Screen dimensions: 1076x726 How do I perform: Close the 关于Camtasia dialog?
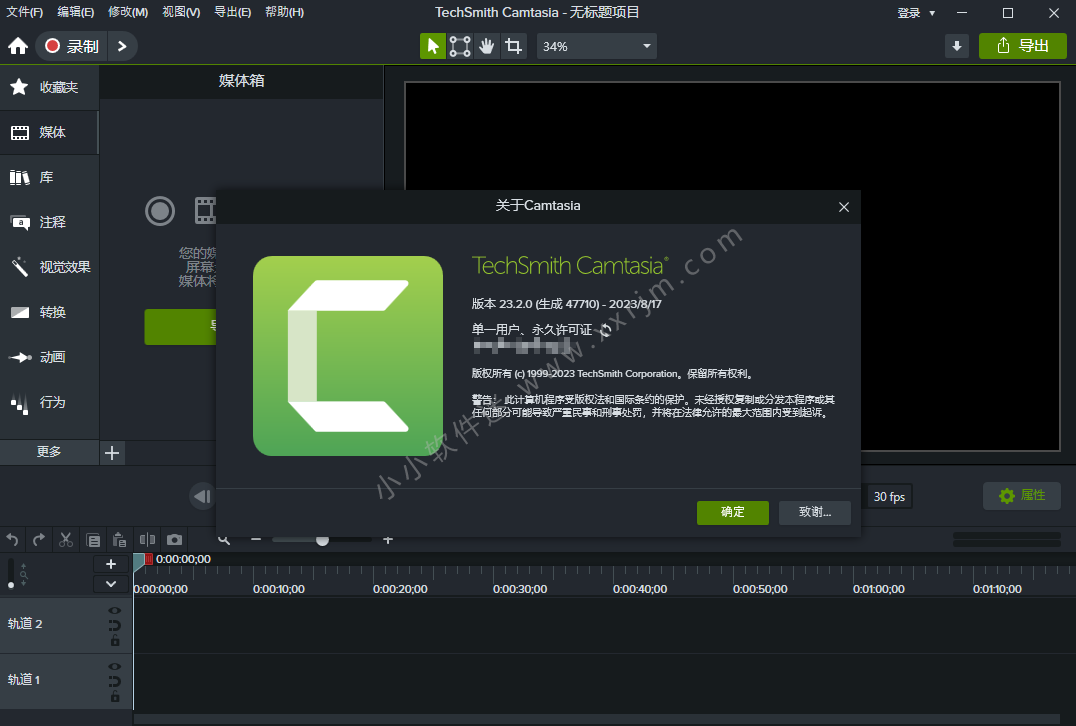[844, 207]
